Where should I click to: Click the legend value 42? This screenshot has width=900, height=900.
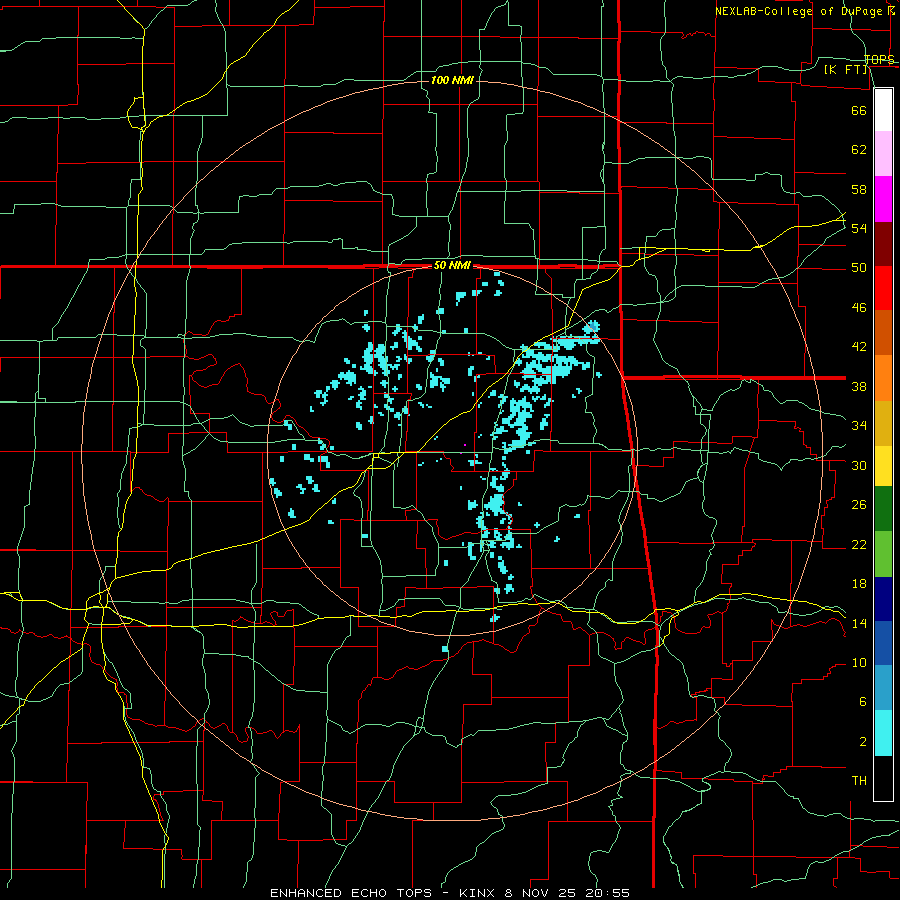859,347
